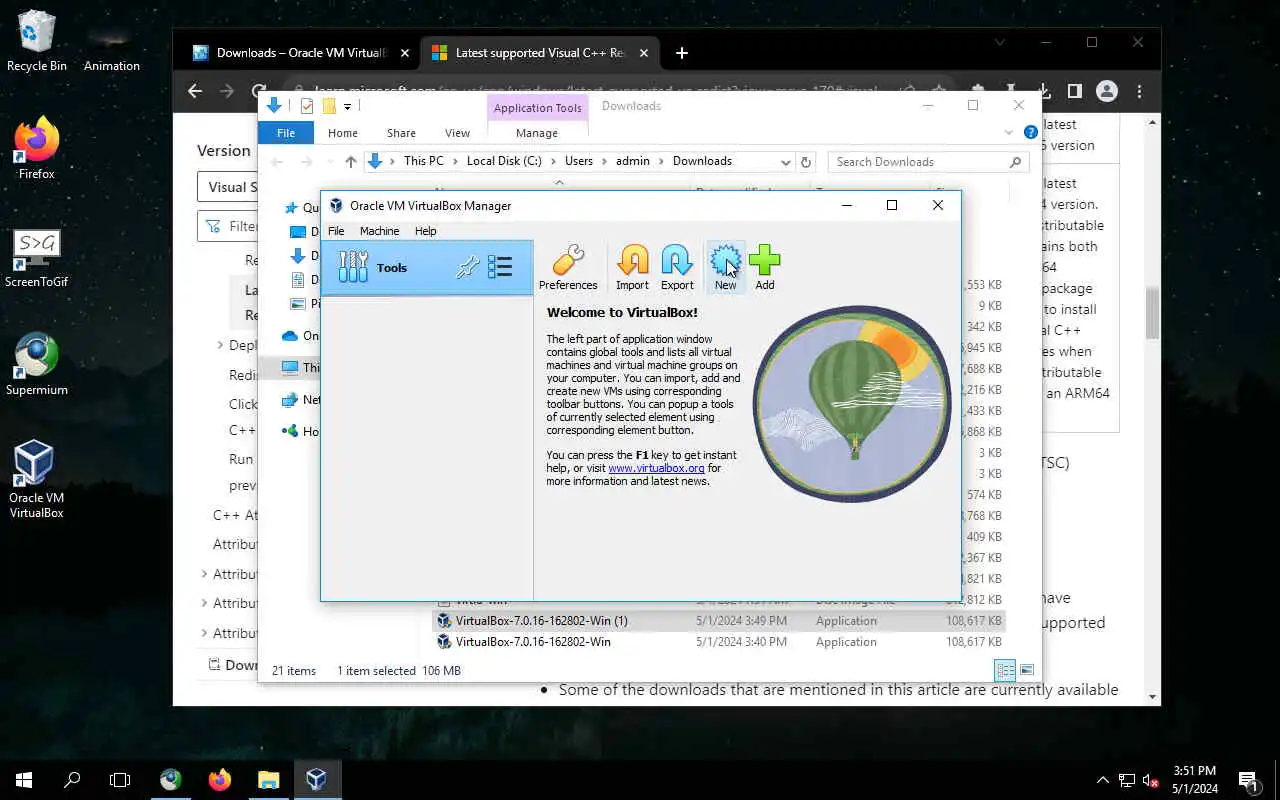Close 'Latest supported Visual C++' browser tab
This screenshot has height=800, width=1280.
pyautogui.click(x=645, y=53)
